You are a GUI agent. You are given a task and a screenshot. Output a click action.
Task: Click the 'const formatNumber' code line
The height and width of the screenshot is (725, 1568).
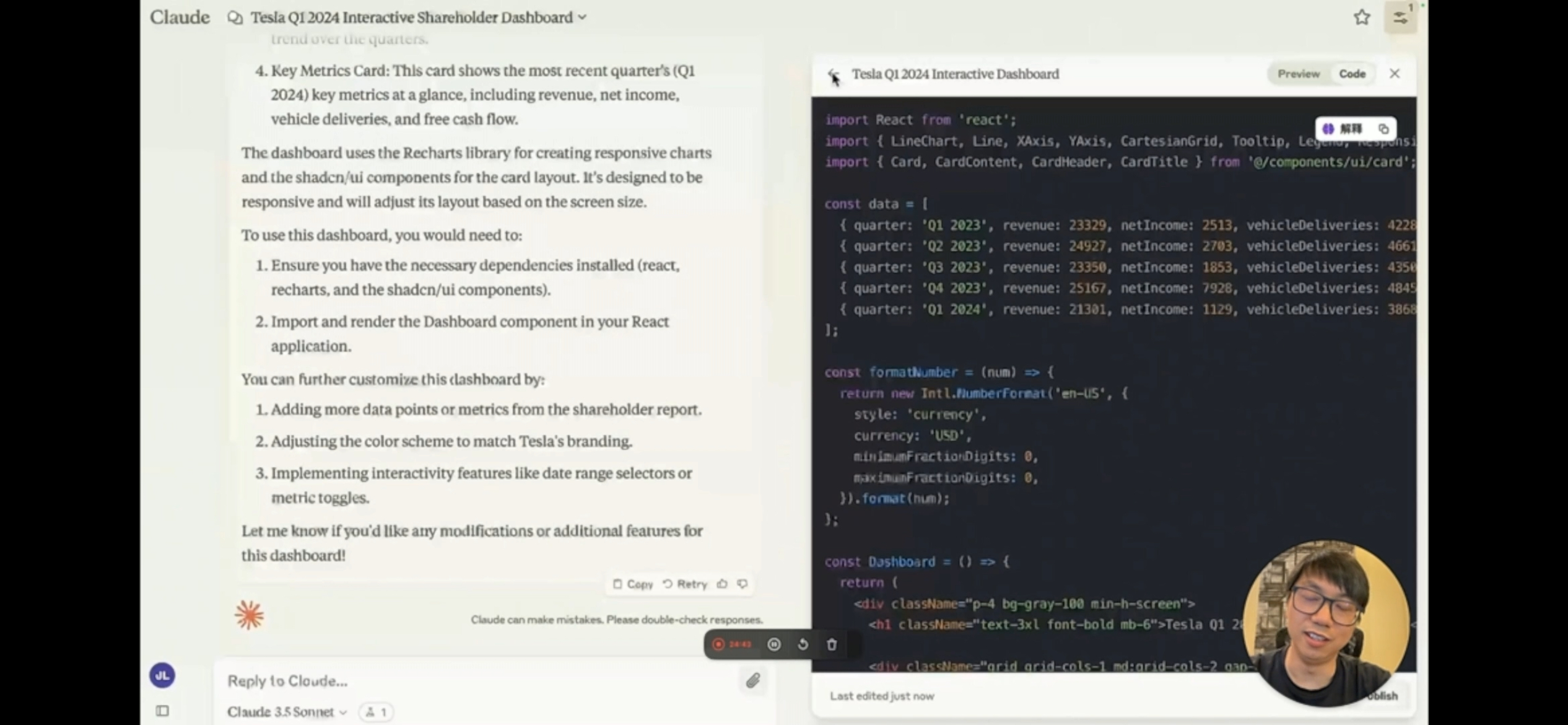pos(939,372)
